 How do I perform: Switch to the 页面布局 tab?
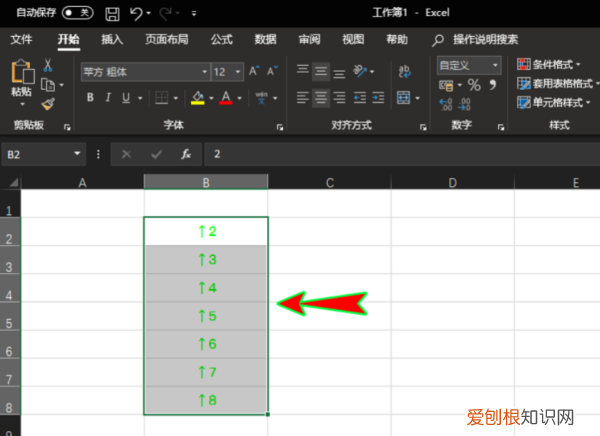167,39
